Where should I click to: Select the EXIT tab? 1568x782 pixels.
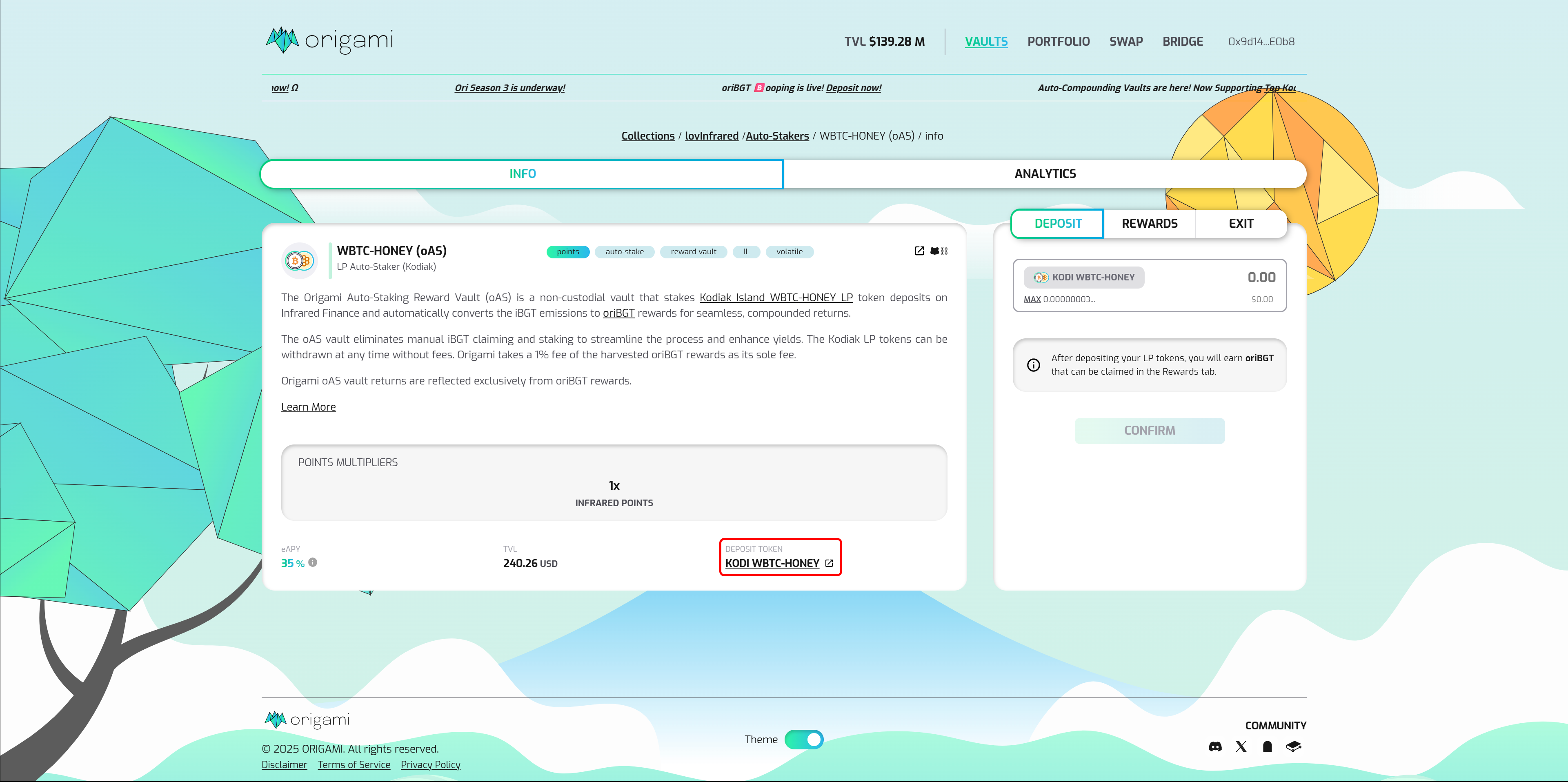[1241, 223]
